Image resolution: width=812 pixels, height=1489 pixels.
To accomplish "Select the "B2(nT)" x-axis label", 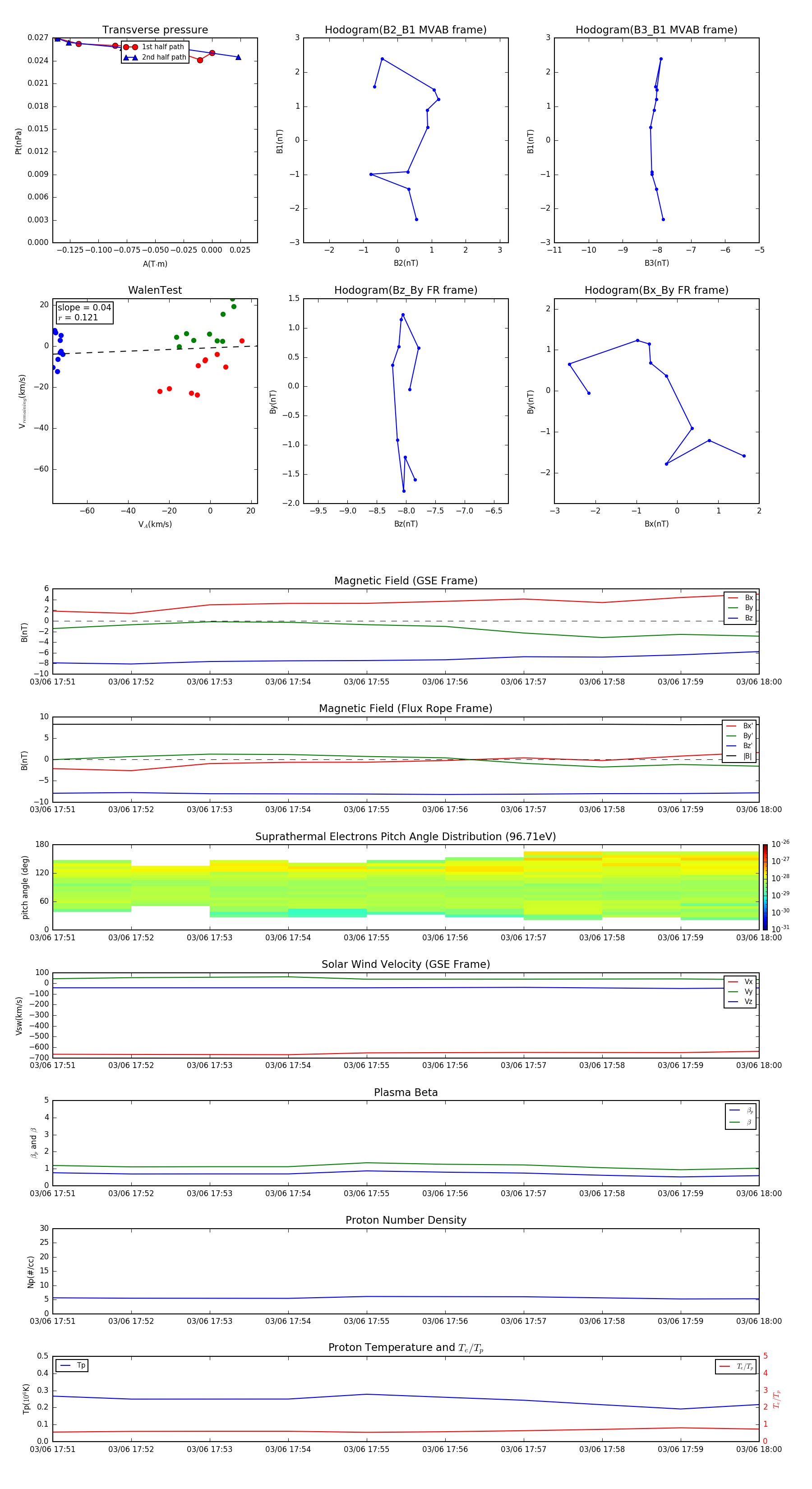I will (406, 263).
